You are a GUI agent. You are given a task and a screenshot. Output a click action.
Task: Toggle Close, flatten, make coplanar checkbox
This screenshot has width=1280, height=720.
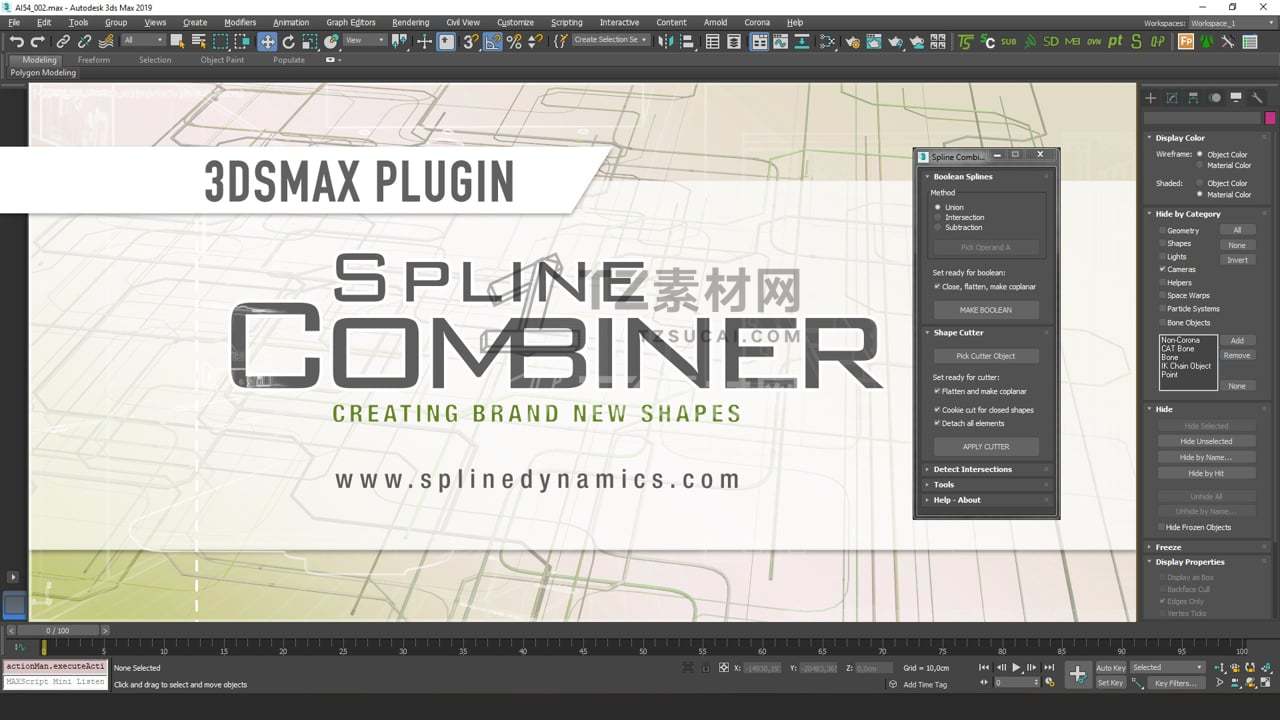[937, 287]
